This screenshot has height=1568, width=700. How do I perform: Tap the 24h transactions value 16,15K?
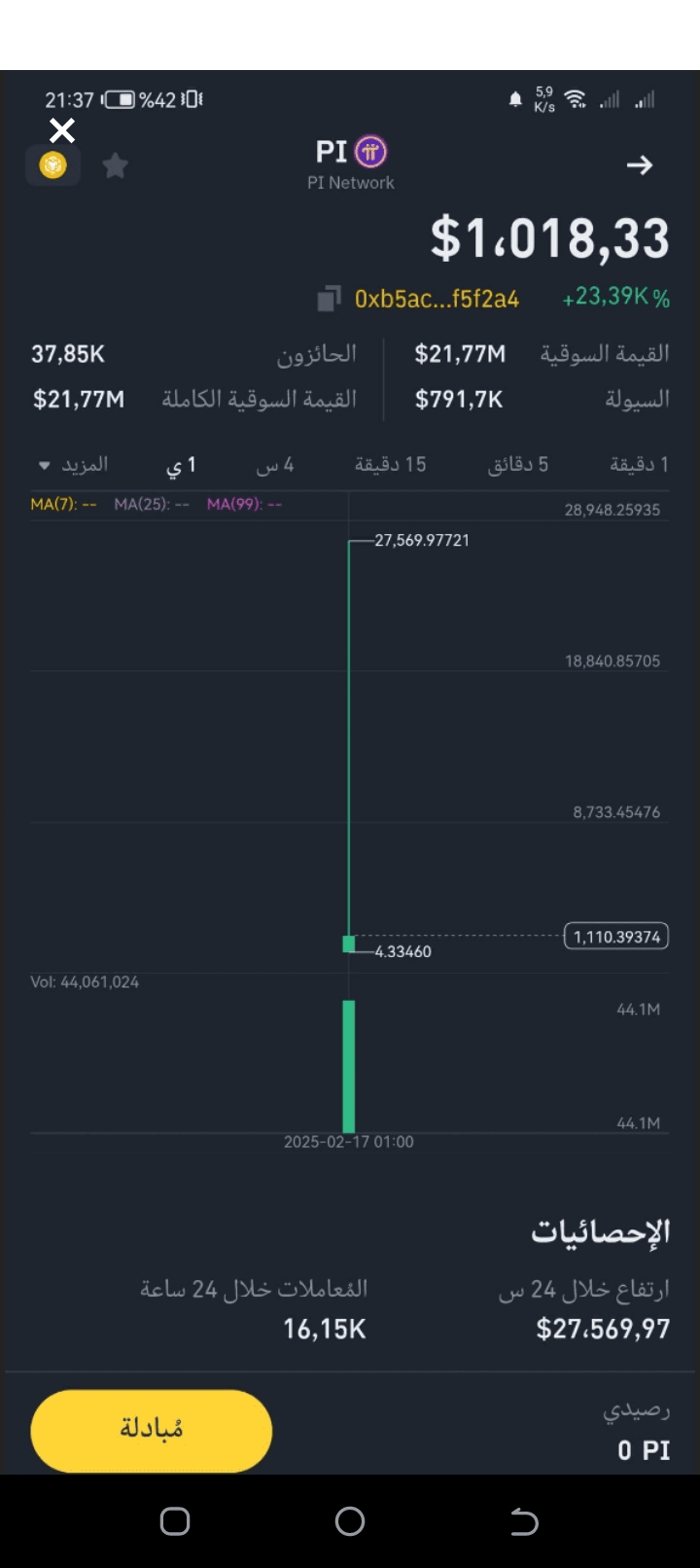point(325,1329)
